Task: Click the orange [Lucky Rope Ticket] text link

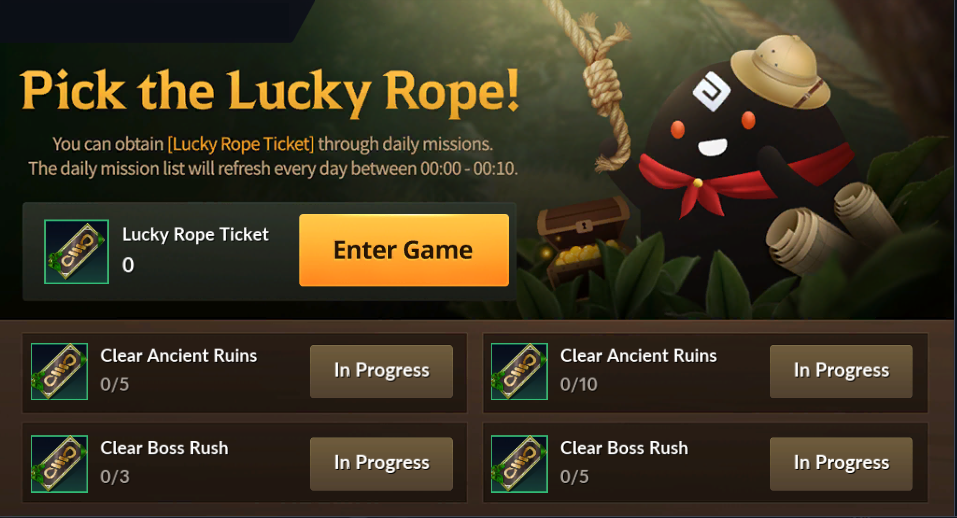Action: tap(240, 144)
